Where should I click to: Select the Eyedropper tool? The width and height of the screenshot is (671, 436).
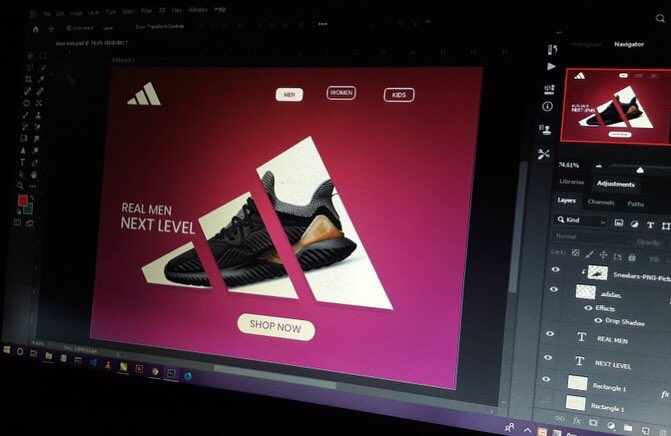[x=41, y=79]
